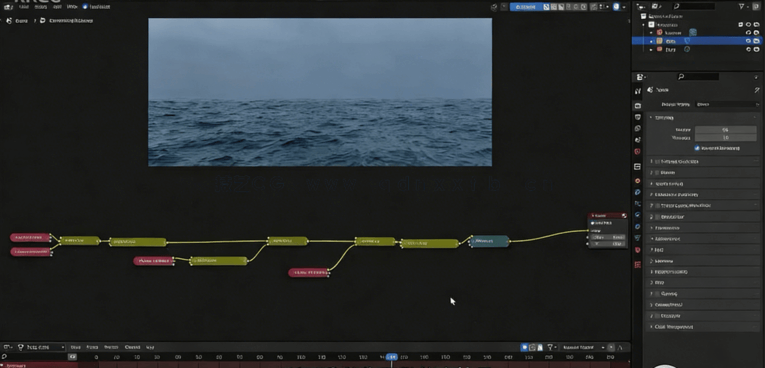Screen dimensions: 765x368
Task: Open the blue wrench Modifiers tab
Action: [x=638, y=192]
